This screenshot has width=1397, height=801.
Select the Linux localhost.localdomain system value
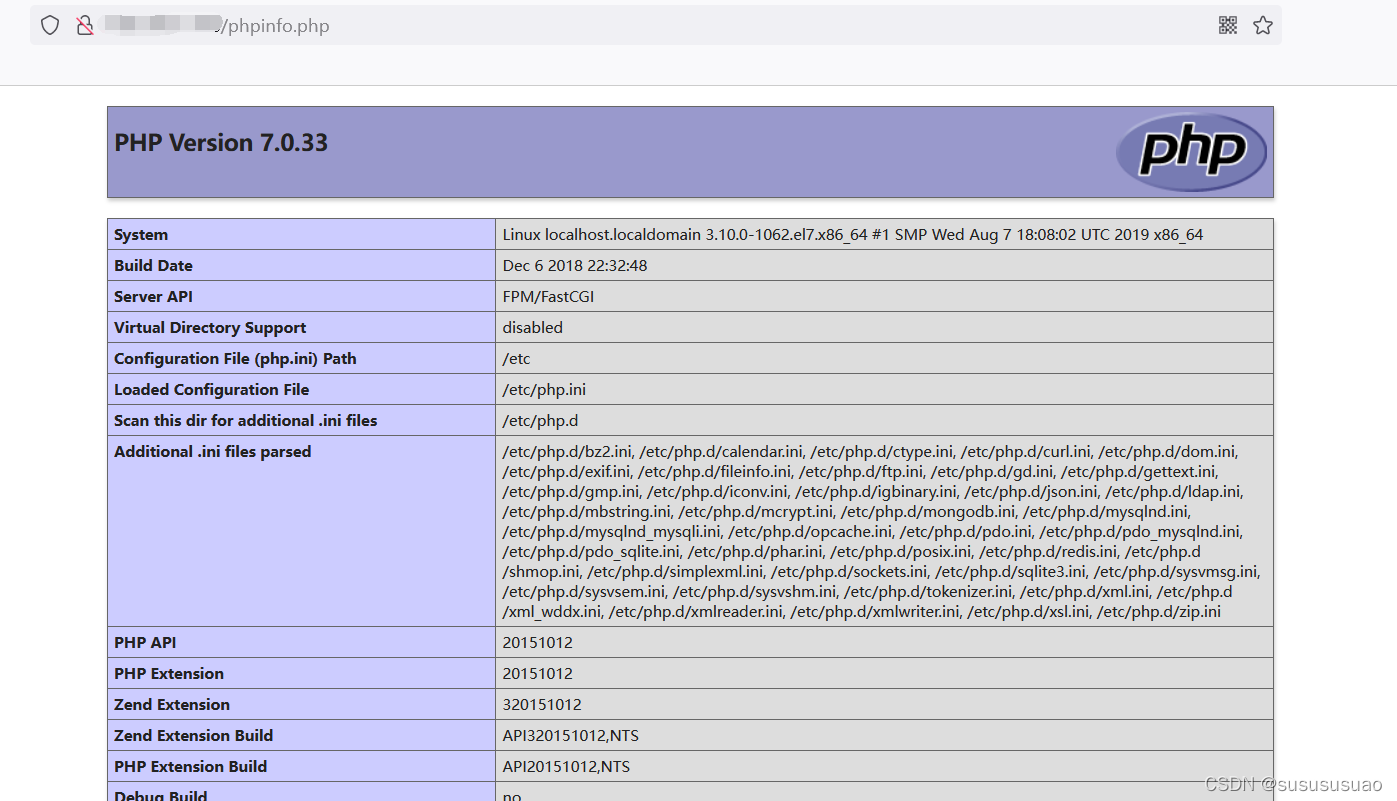click(853, 235)
